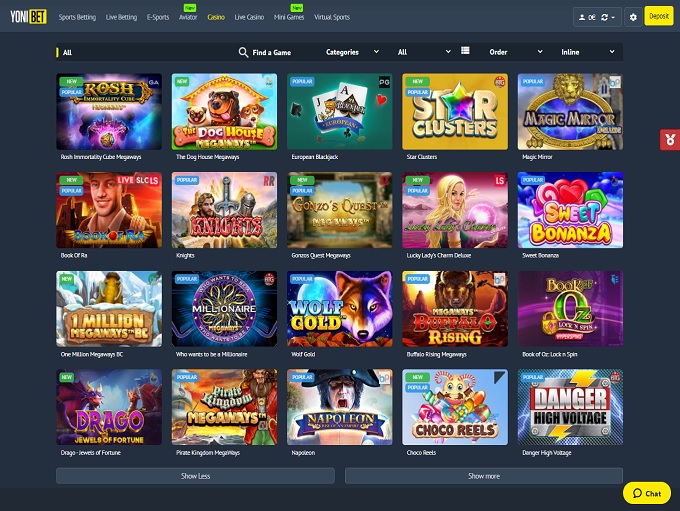
Task: Open Lucky Lady's Charm Deluxe thumbnail
Action: click(x=455, y=210)
